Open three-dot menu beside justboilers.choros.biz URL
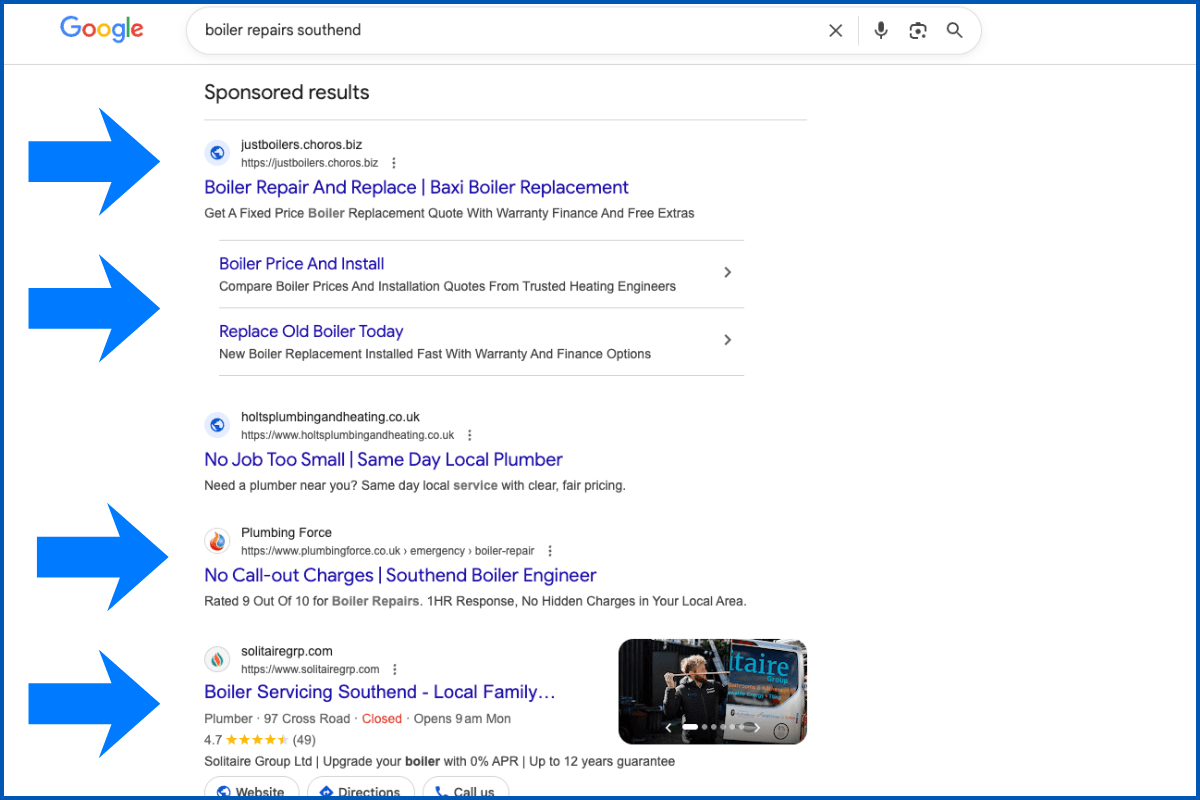 pyautogui.click(x=393, y=162)
